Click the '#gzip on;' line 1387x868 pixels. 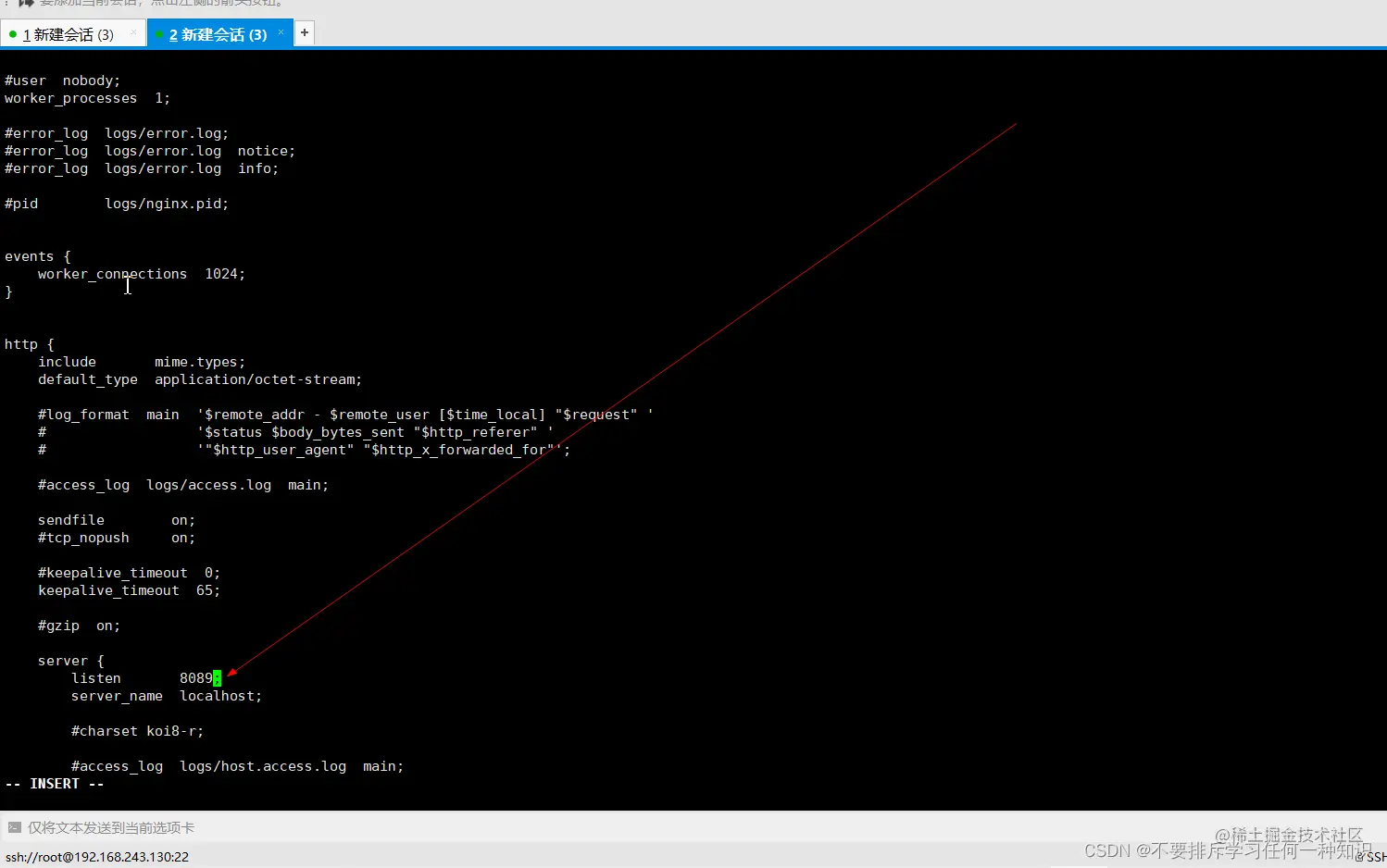tap(79, 626)
